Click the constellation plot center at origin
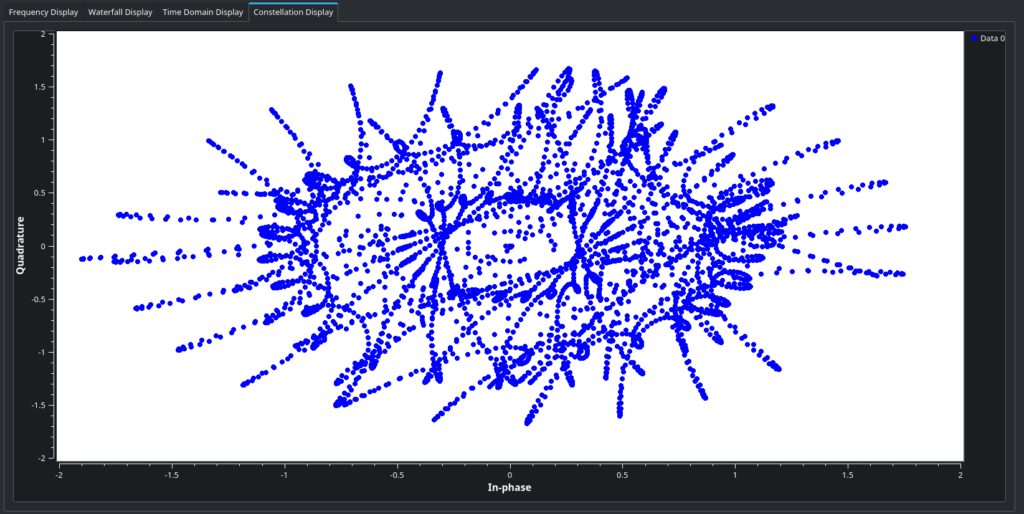The height and width of the screenshot is (514, 1024). point(510,246)
